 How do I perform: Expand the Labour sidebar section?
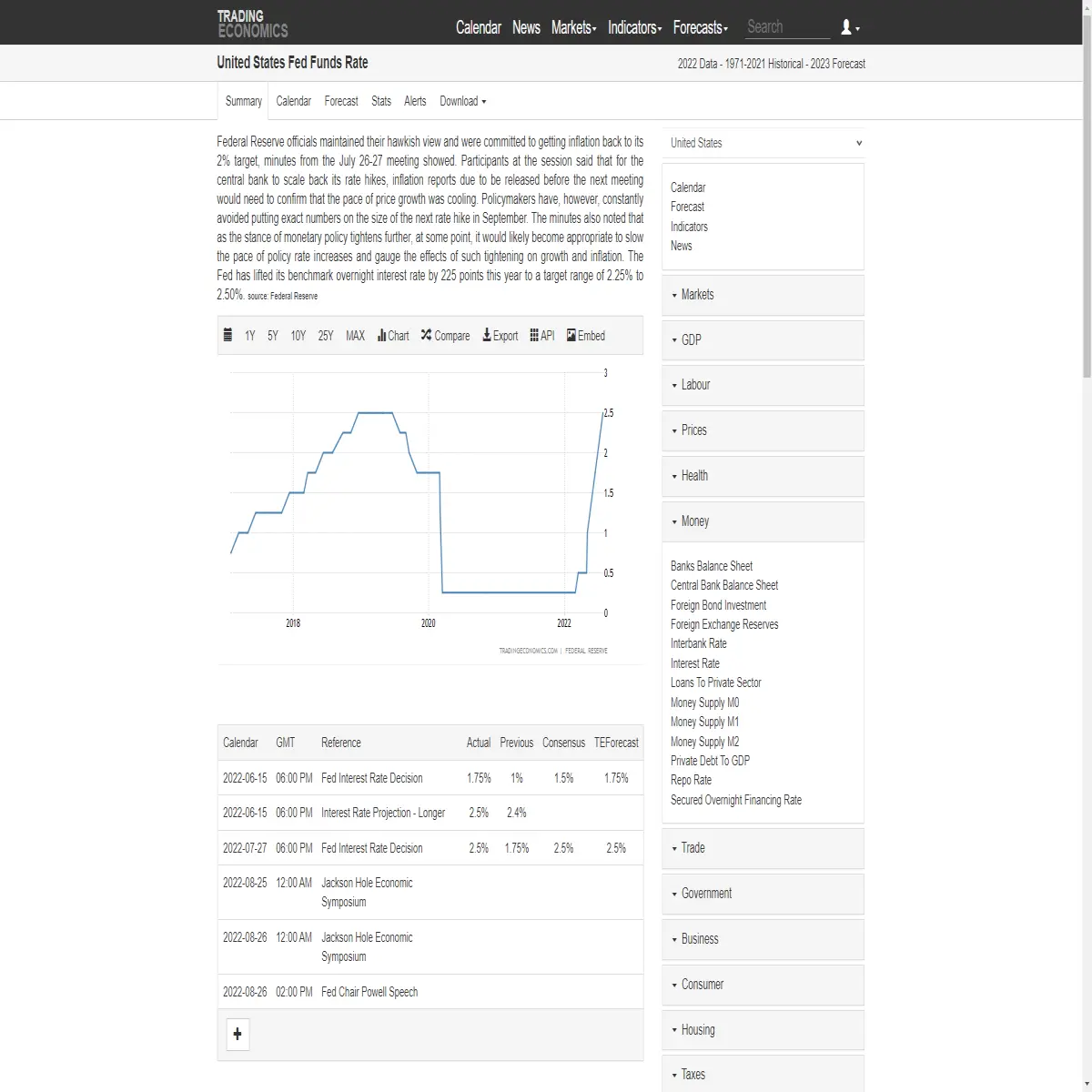[763, 385]
